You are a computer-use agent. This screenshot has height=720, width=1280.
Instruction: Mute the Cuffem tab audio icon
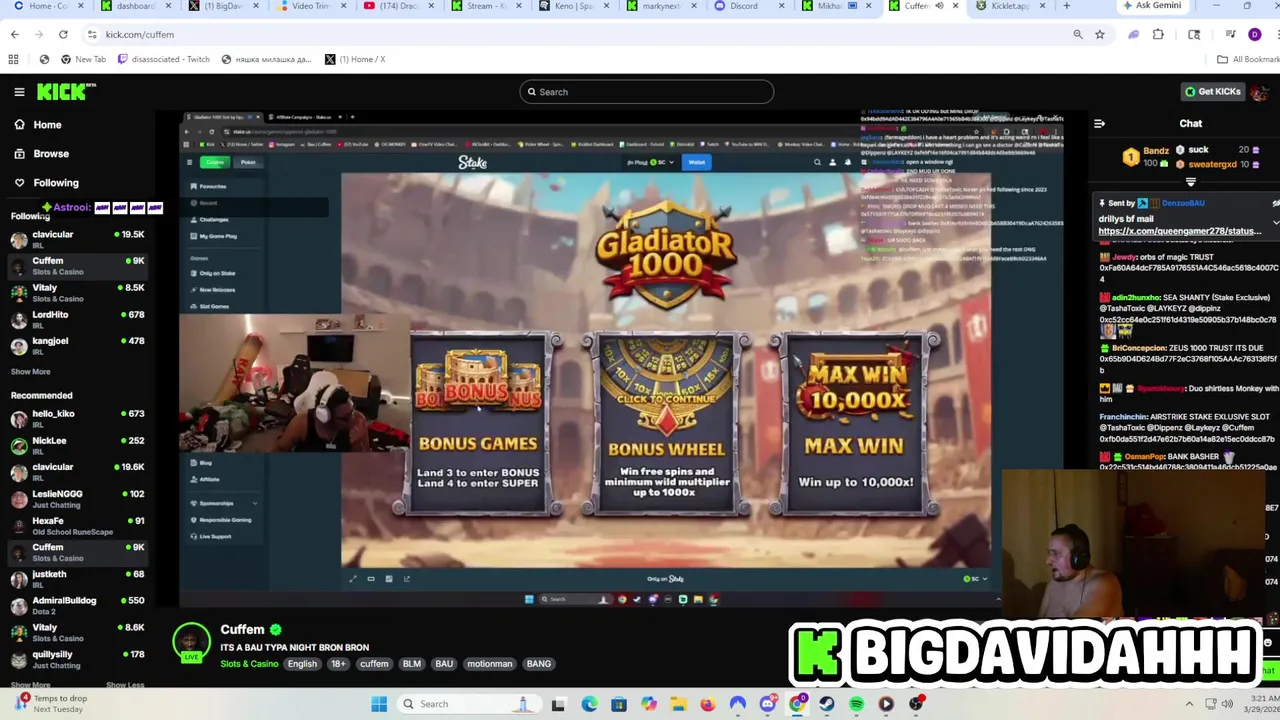(939, 6)
